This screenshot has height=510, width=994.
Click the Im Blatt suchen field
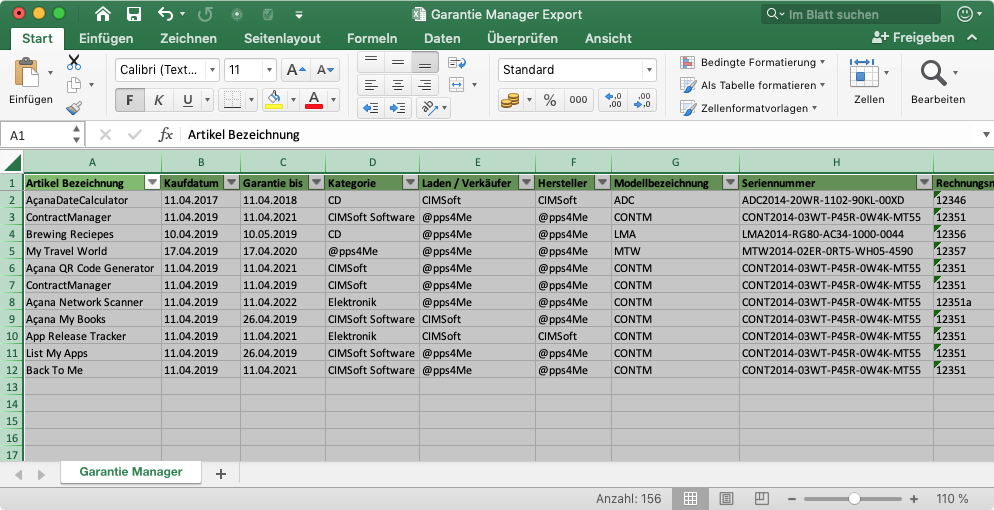pos(852,14)
